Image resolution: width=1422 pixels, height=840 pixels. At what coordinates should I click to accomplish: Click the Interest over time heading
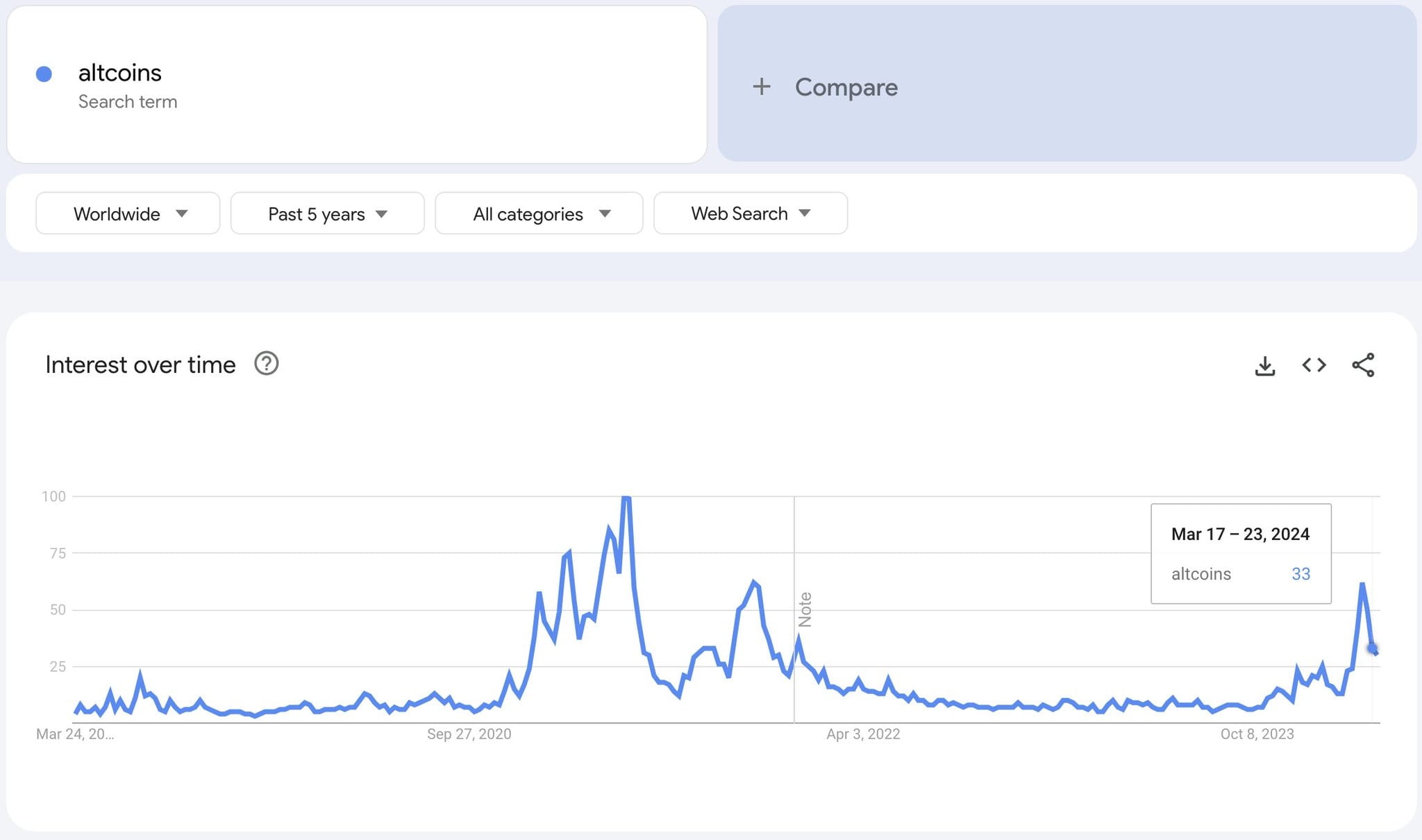click(x=141, y=364)
